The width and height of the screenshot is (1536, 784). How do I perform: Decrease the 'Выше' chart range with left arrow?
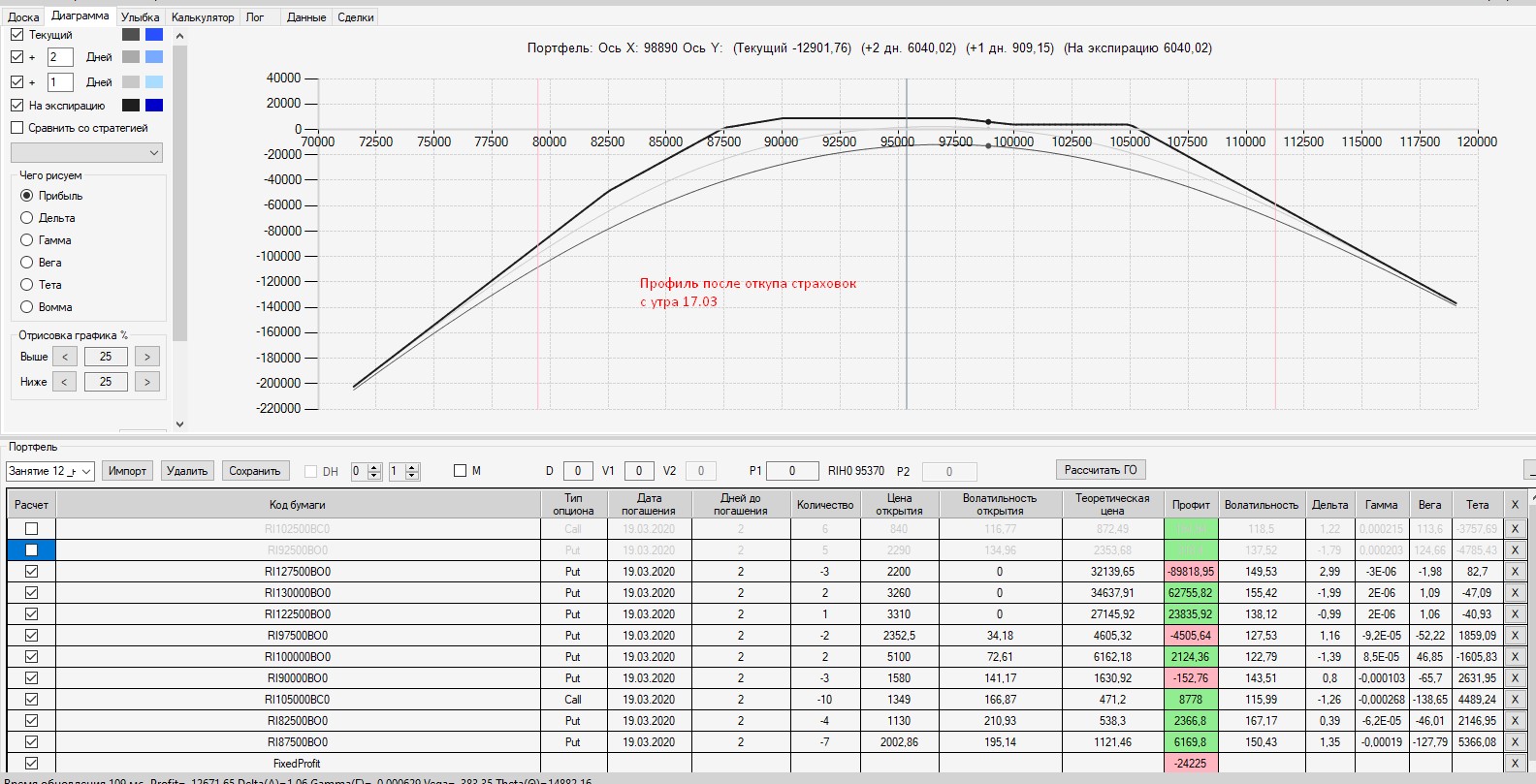click(x=65, y=357)
